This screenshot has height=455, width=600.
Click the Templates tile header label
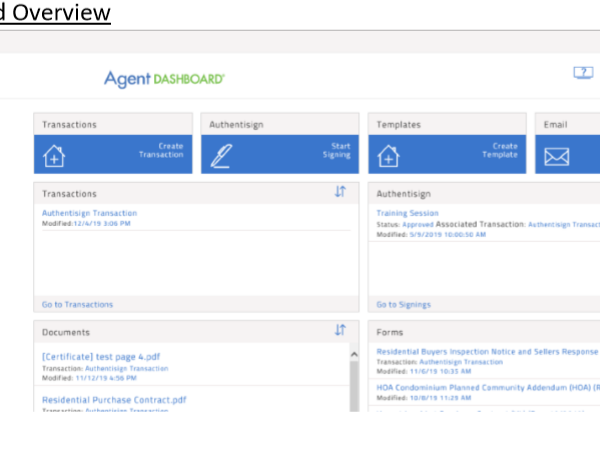point(398,125)
